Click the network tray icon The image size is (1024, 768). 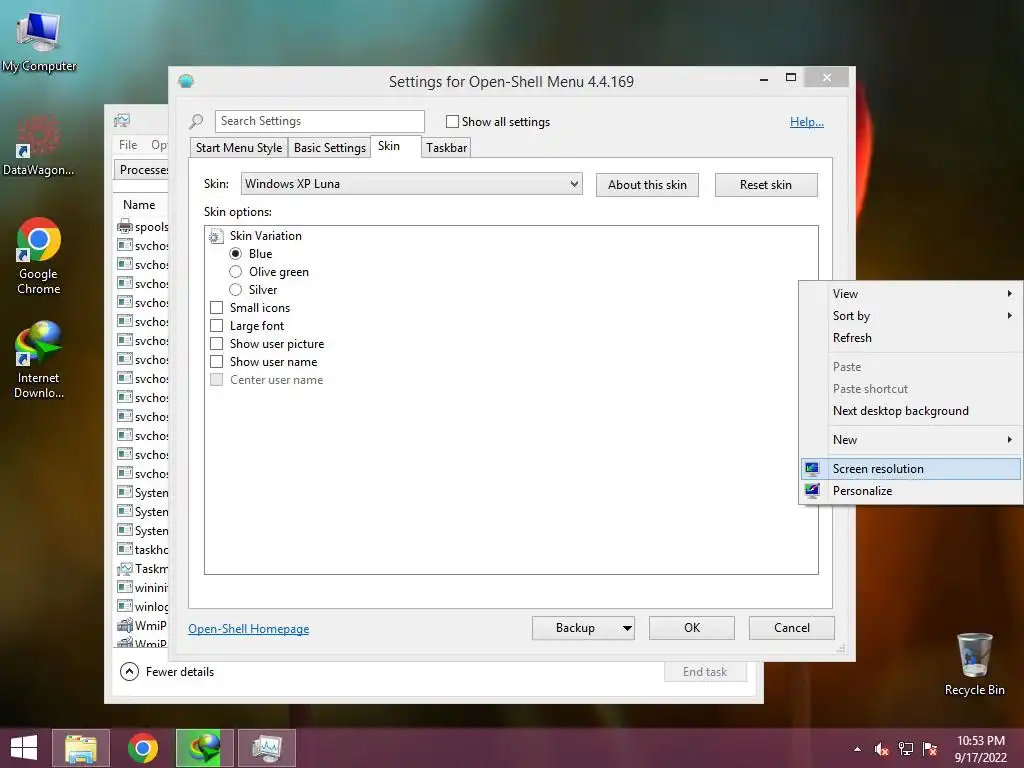(x=906, y=749)
